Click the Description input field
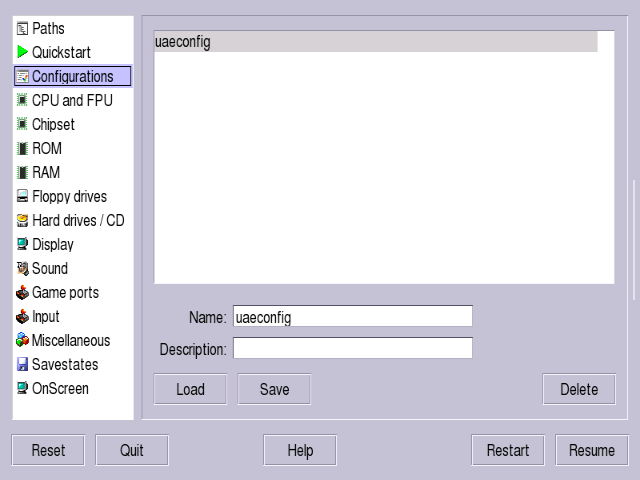640x480 pixels. (x=353, y=348)
